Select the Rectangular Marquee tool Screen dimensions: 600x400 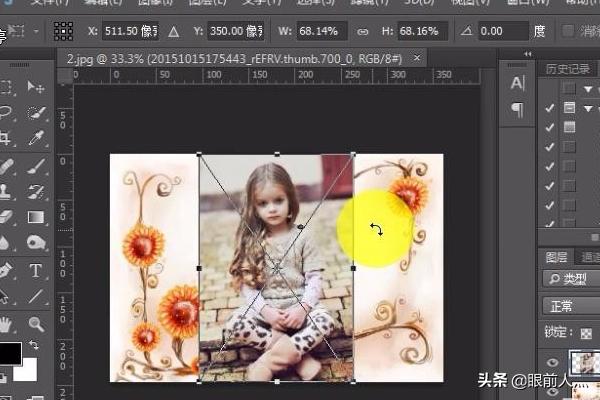click(x=5, y=88)
